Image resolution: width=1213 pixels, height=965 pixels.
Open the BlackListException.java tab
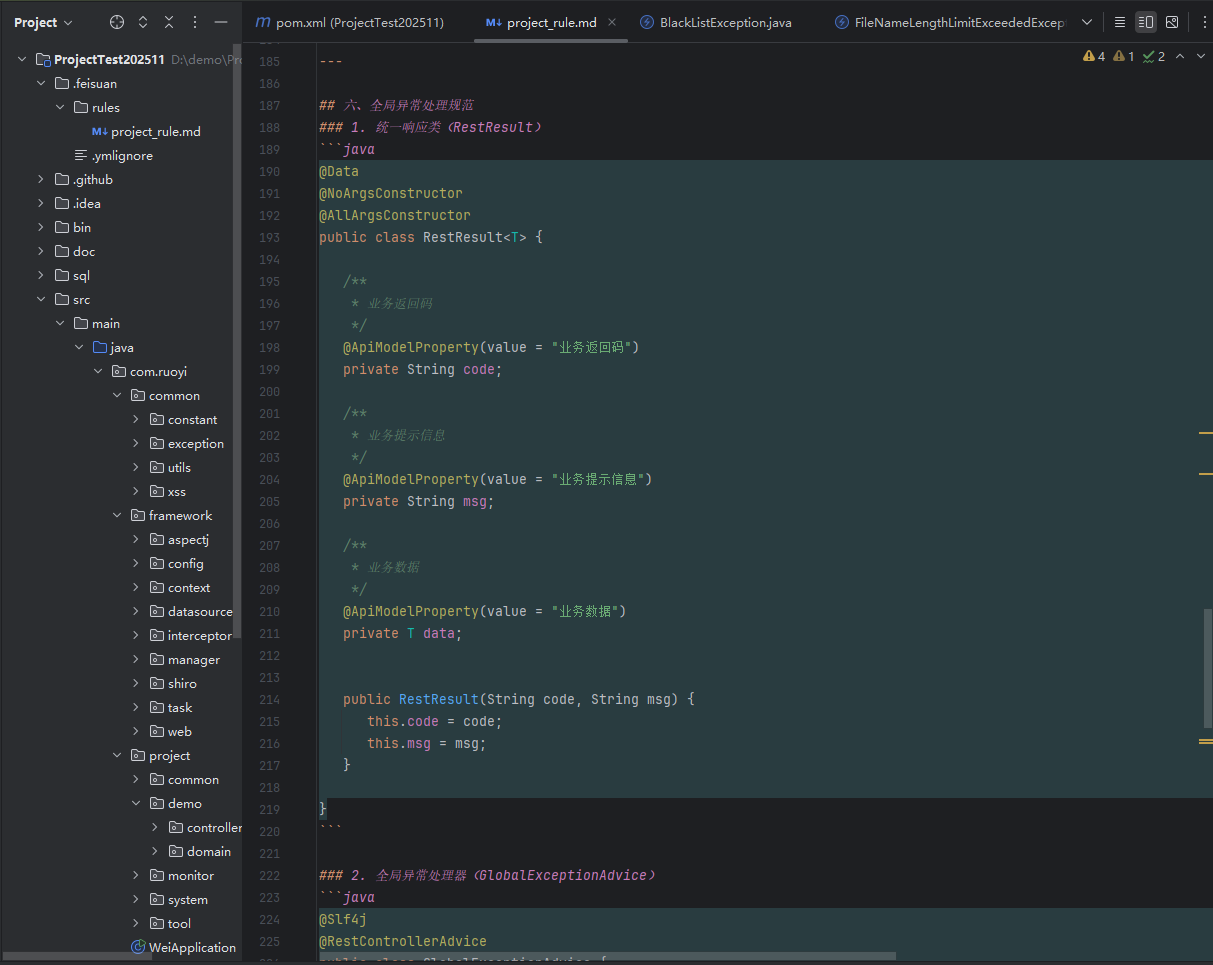[716, 22]
